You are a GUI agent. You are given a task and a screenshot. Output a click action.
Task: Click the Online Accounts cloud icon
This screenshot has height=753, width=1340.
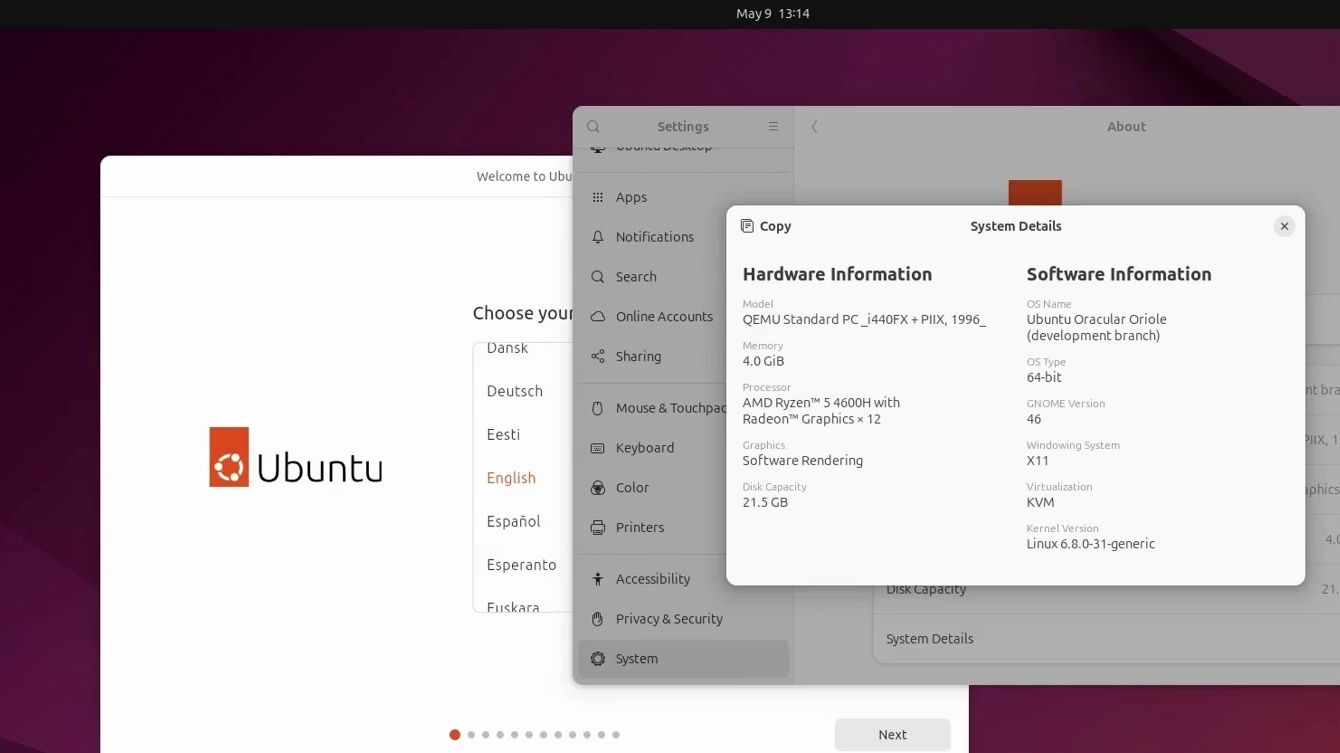[598, 317]
